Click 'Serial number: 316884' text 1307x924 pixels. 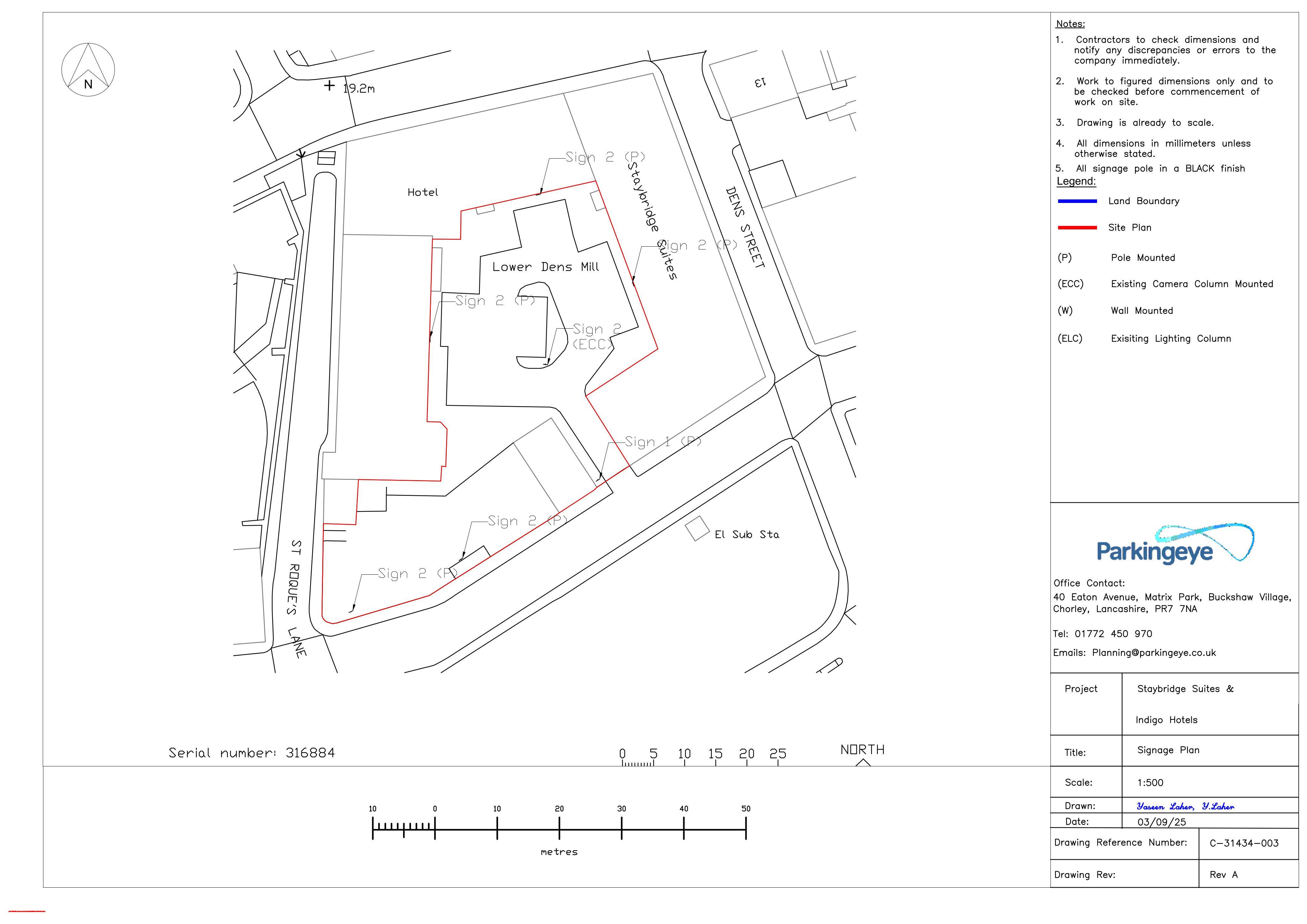pos(252,753)
